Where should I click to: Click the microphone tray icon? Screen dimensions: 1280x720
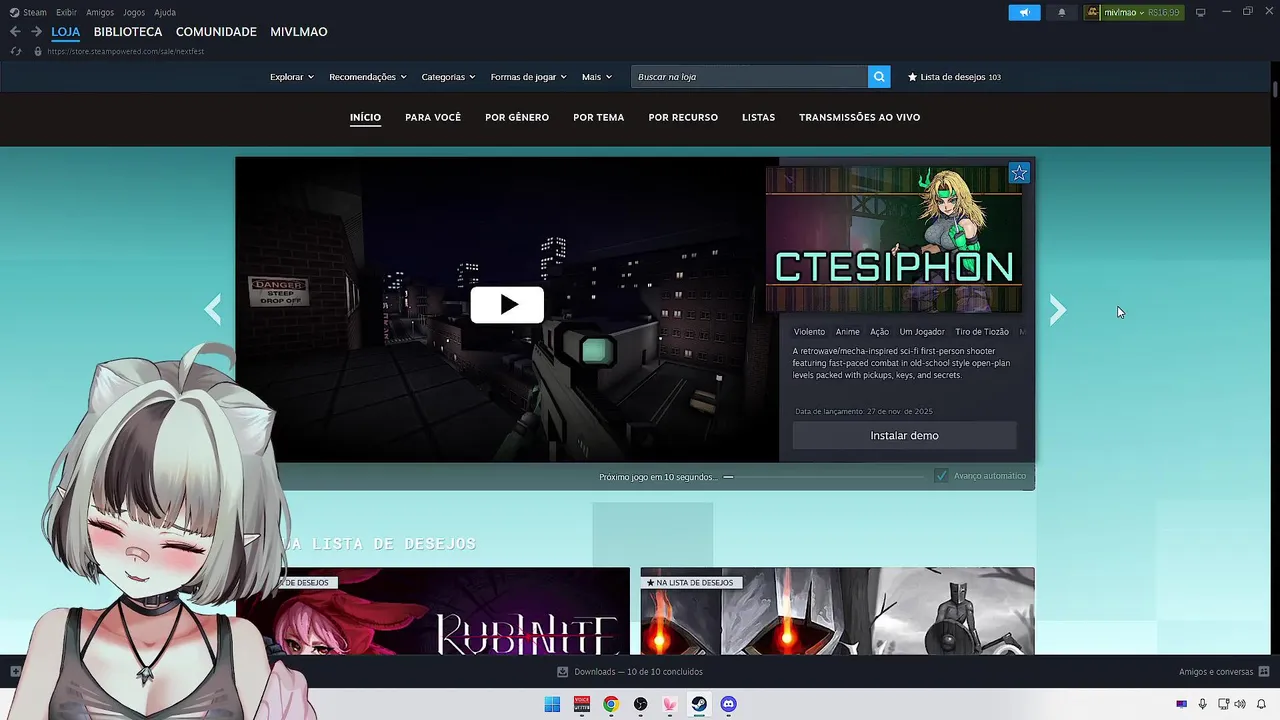click(1203, 704)
